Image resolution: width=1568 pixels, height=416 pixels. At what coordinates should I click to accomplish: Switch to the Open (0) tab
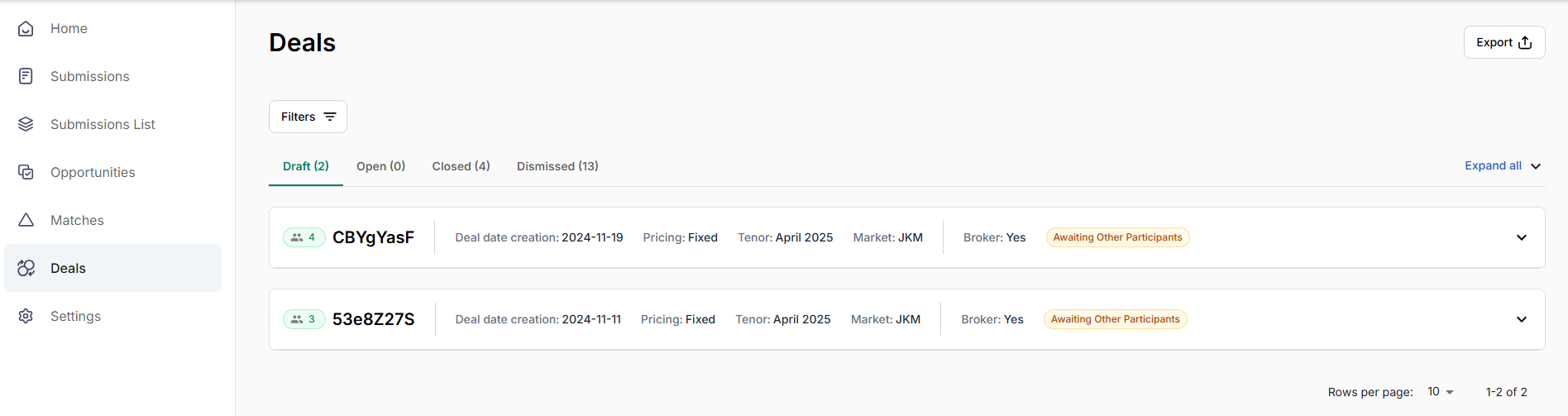380,166
